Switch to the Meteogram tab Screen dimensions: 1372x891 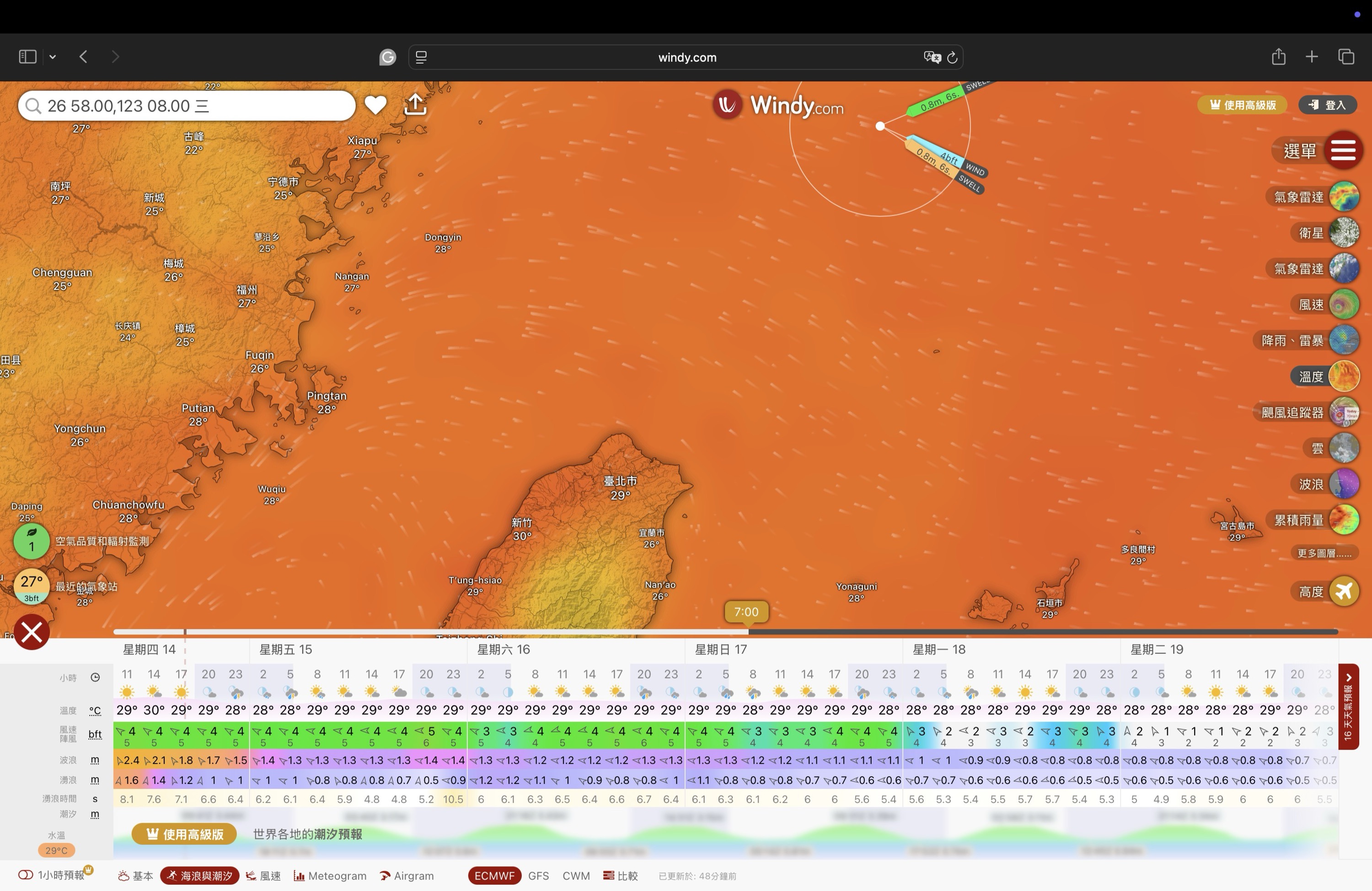point(330,875)
